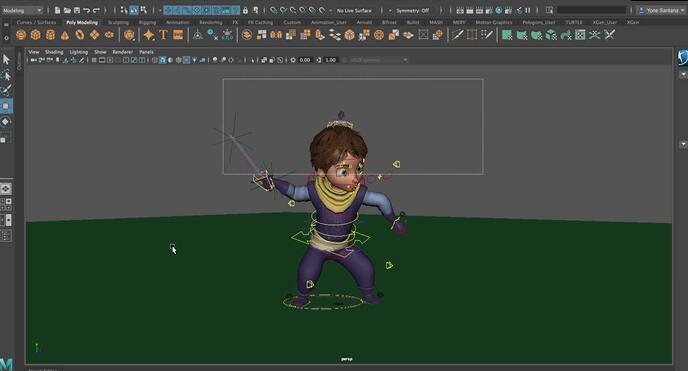
Task: Switch to the Sculpting shelf tab
Action: (118, 22)
